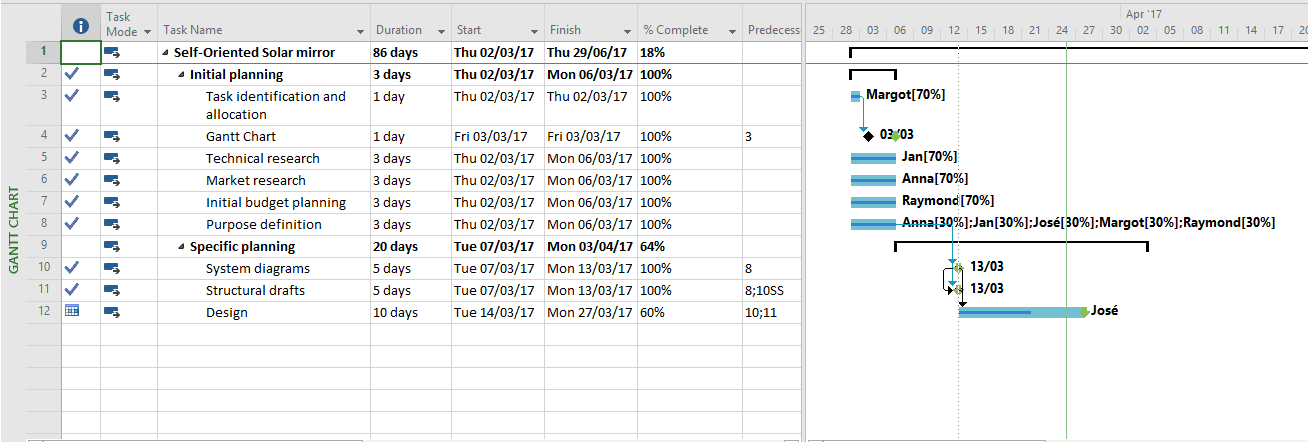This screenshot has height=442, width=1308.
Task: Collapse the Initial planning summary task
Action: click(x=181, y=75)
